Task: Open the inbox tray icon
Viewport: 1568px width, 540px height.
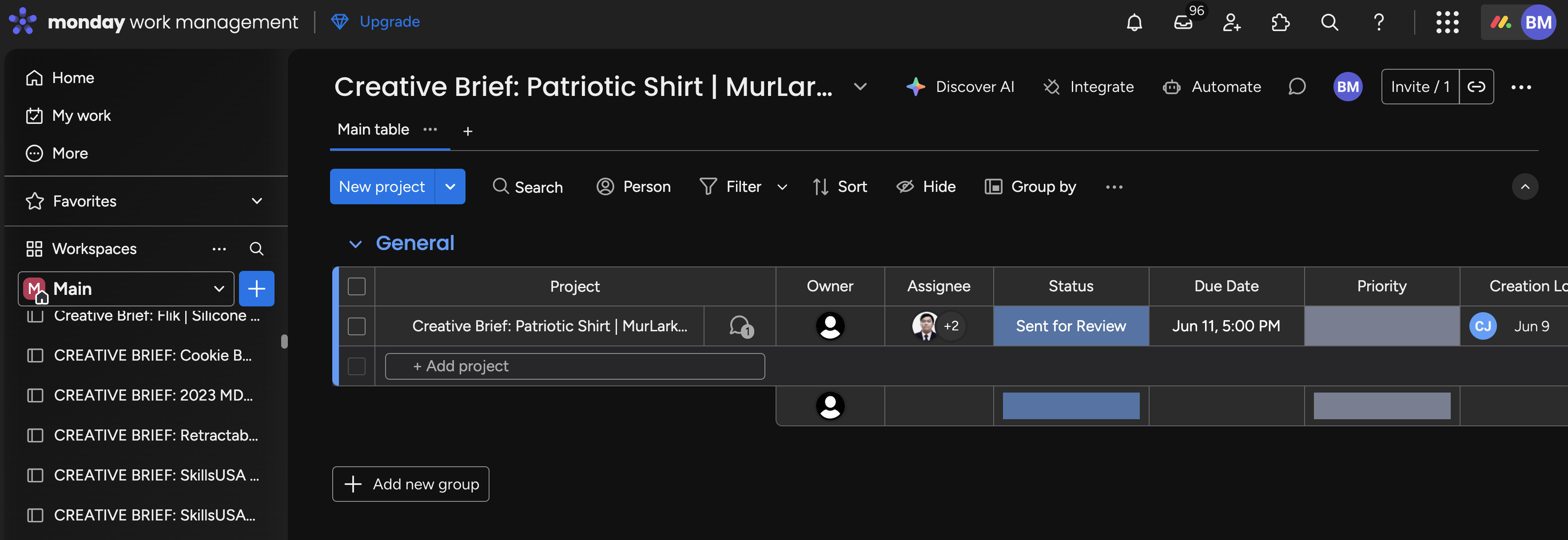Action: click(x=1183, y=23)
